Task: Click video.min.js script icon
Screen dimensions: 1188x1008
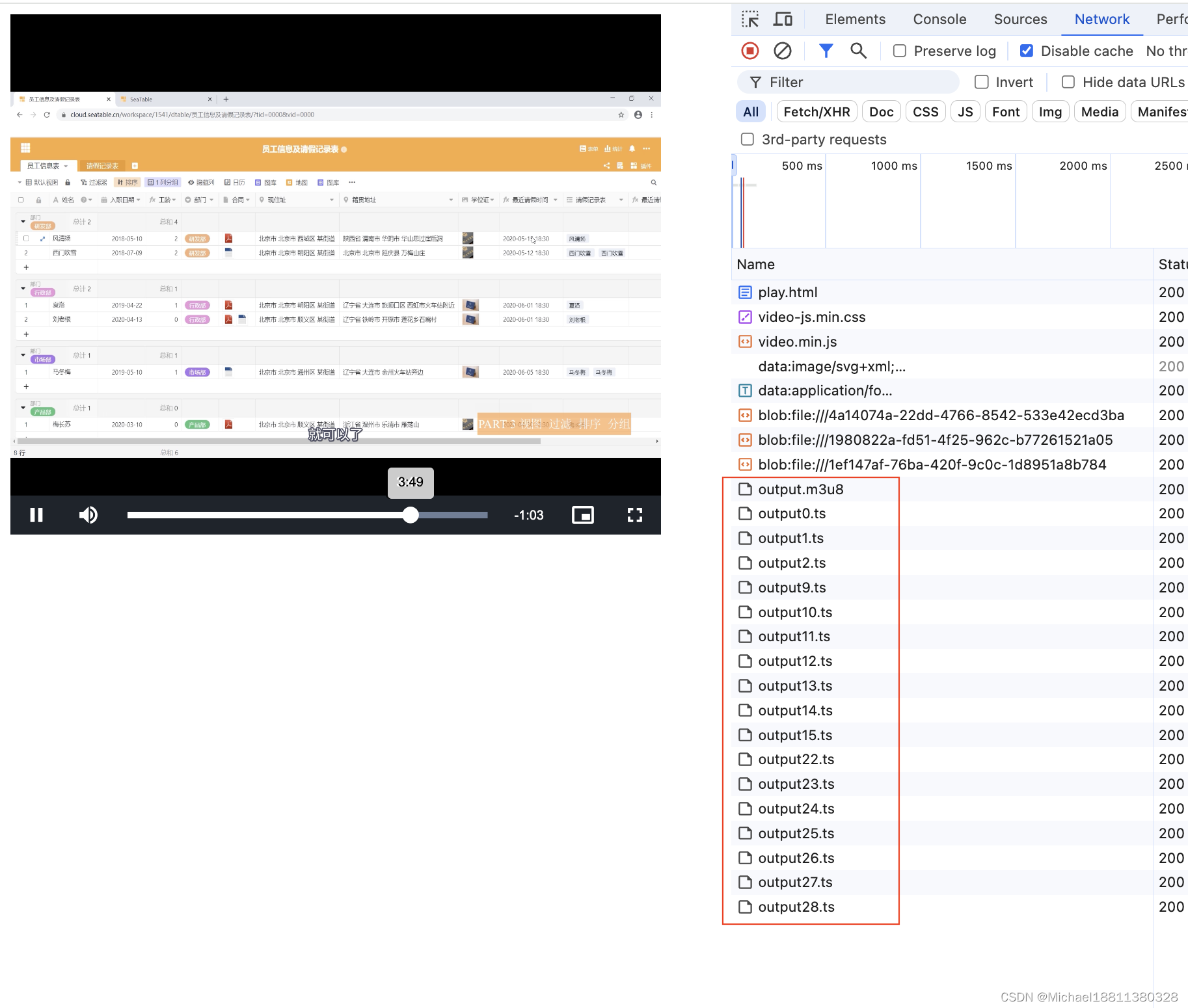Action: [745, 341]
